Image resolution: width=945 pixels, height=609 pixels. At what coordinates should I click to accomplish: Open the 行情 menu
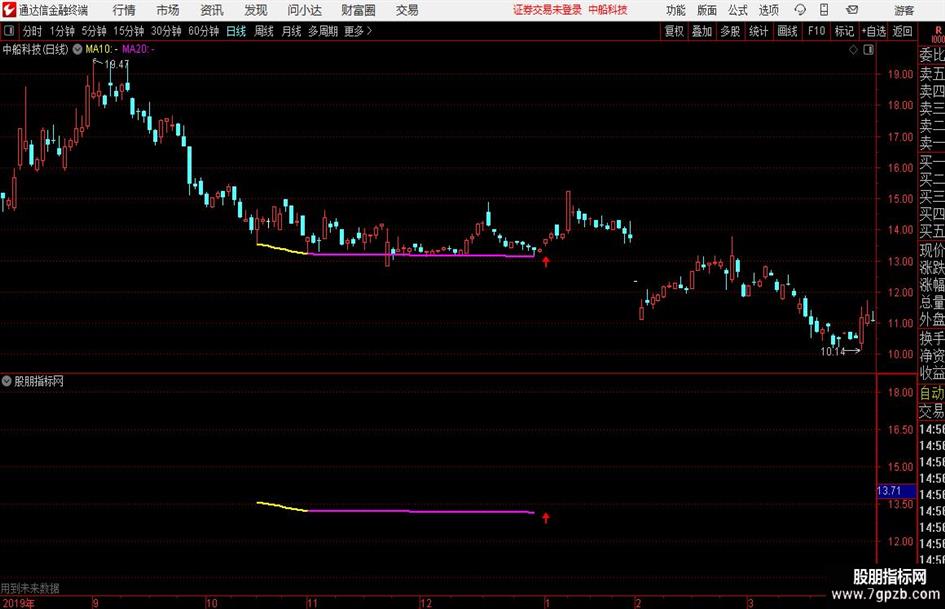(x=124, y=10)
